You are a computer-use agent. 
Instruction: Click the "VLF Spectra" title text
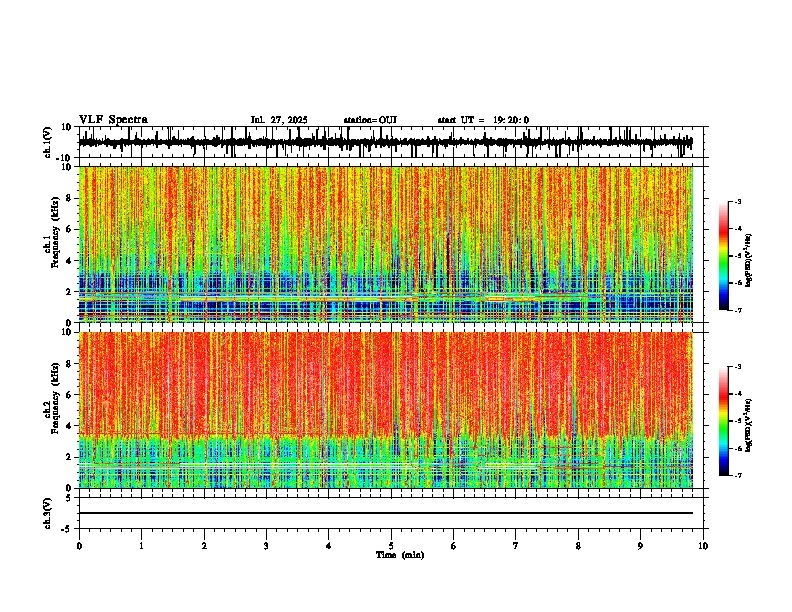click(113, 119)
